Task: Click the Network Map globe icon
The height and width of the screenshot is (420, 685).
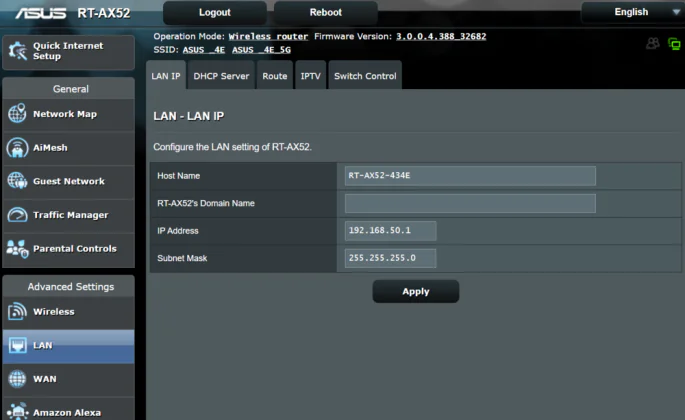Action: point(17,113)
